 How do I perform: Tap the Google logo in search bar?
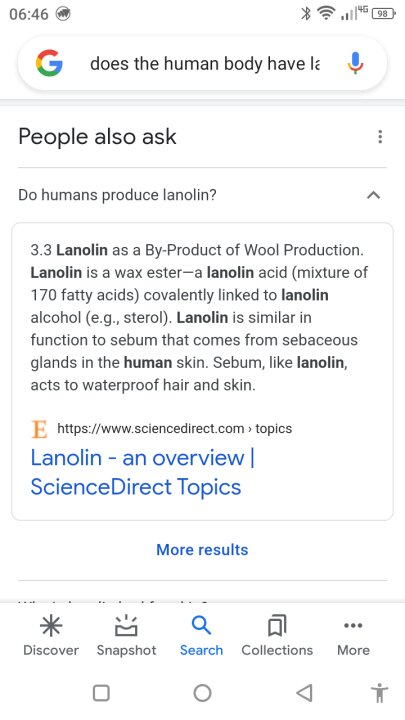tap(49, 63)
